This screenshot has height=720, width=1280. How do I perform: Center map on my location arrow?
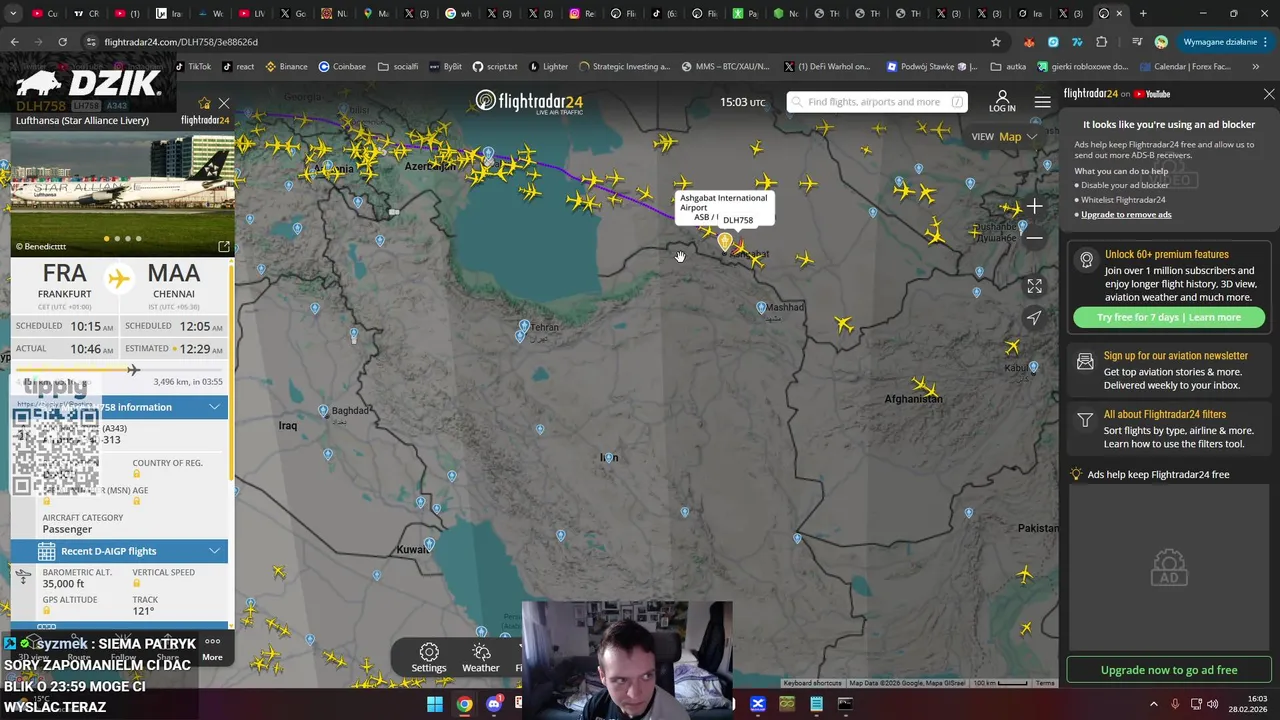(x=1035, y=317)
